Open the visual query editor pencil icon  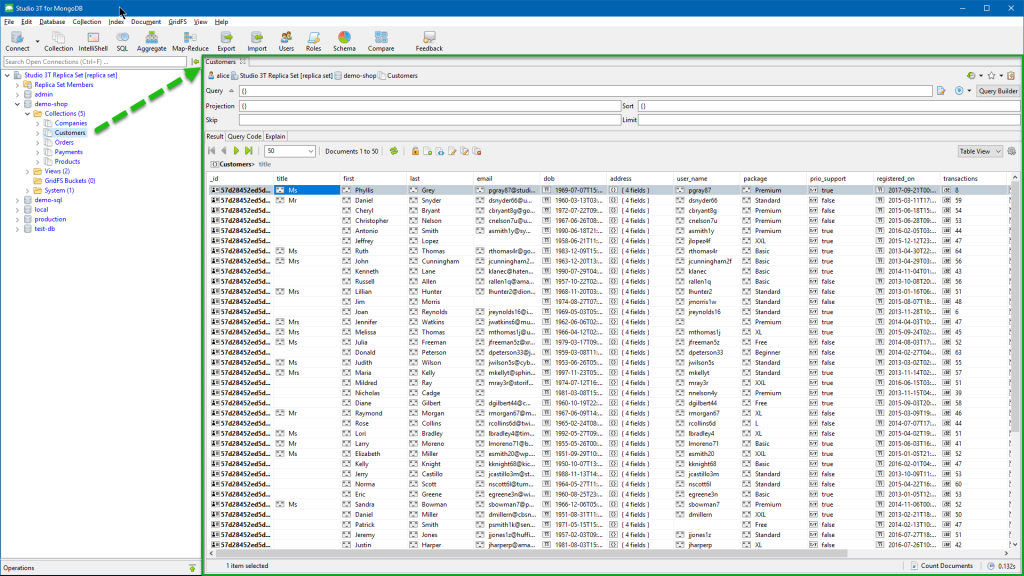click(x=941, y=91)
